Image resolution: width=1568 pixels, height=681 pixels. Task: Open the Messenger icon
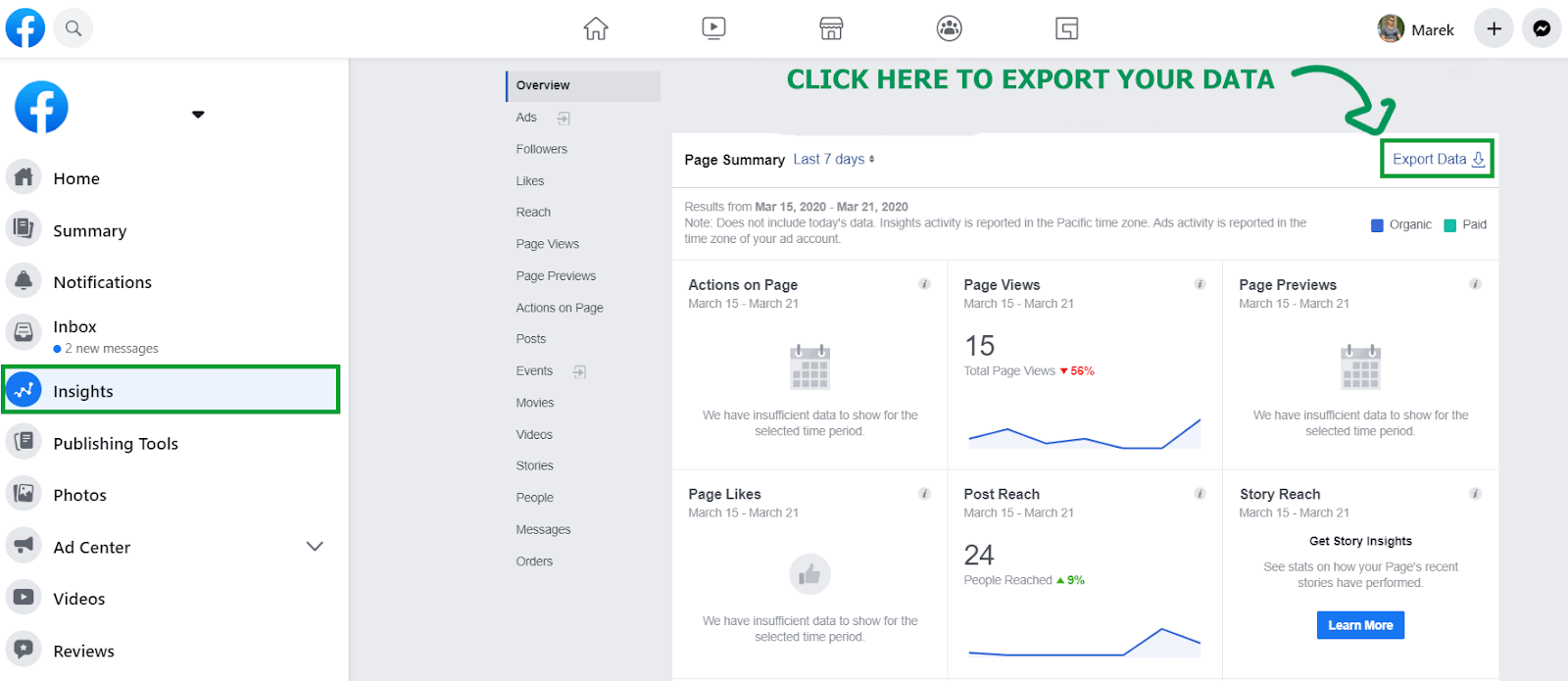pos(1542,29)
